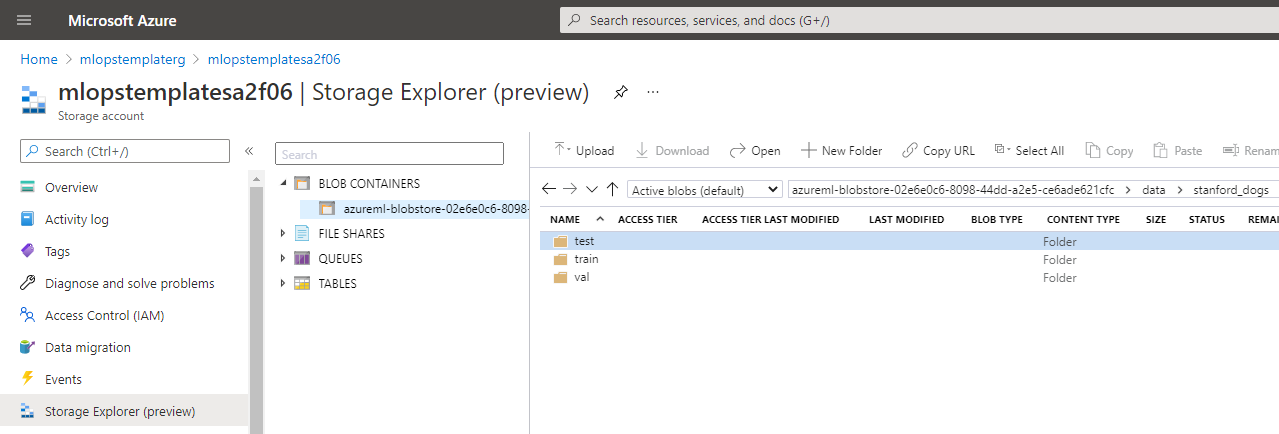Sort by ACCESS TIER column header
Screen dimensions: 1279x434
click(x=648, y=219)
